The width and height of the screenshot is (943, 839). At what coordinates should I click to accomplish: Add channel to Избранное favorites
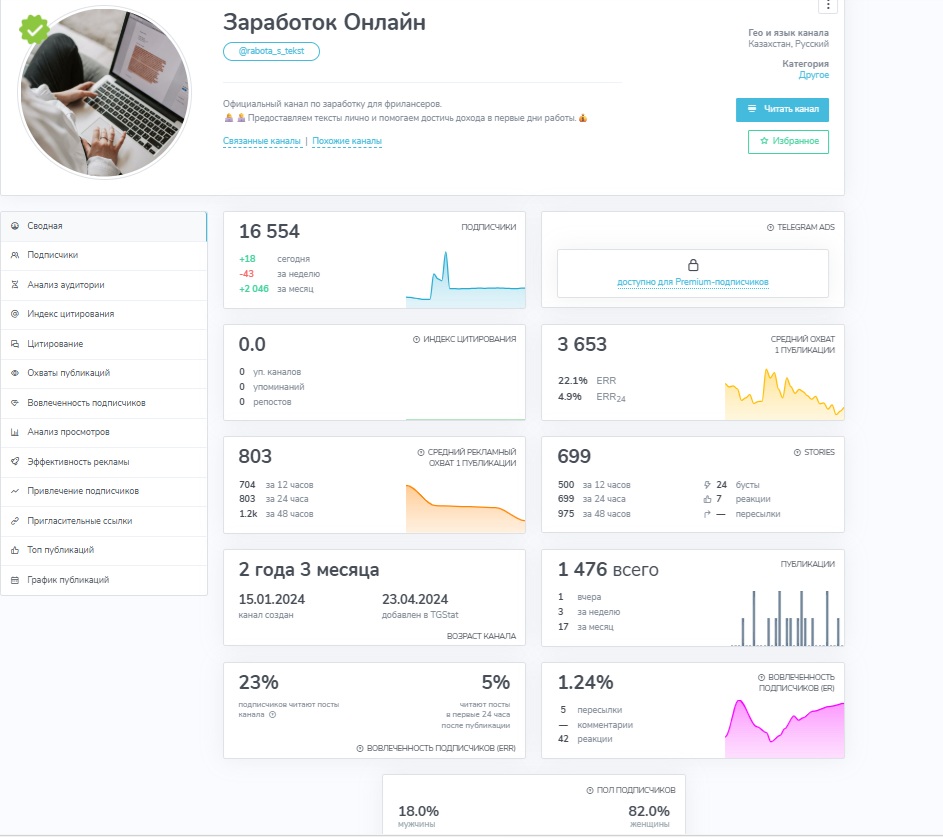pyautogui.click(x=788, y=141)
